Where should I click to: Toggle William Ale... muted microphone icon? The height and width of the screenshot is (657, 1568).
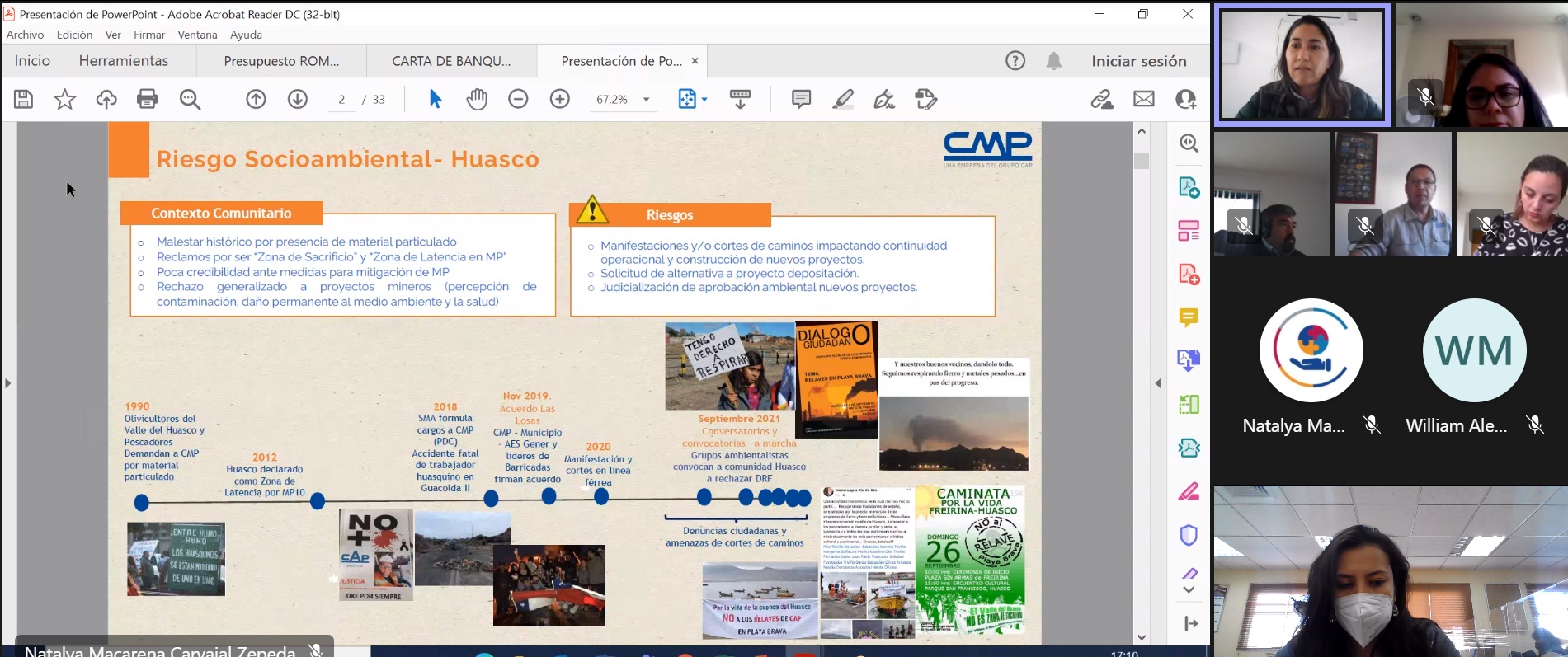1534,425
